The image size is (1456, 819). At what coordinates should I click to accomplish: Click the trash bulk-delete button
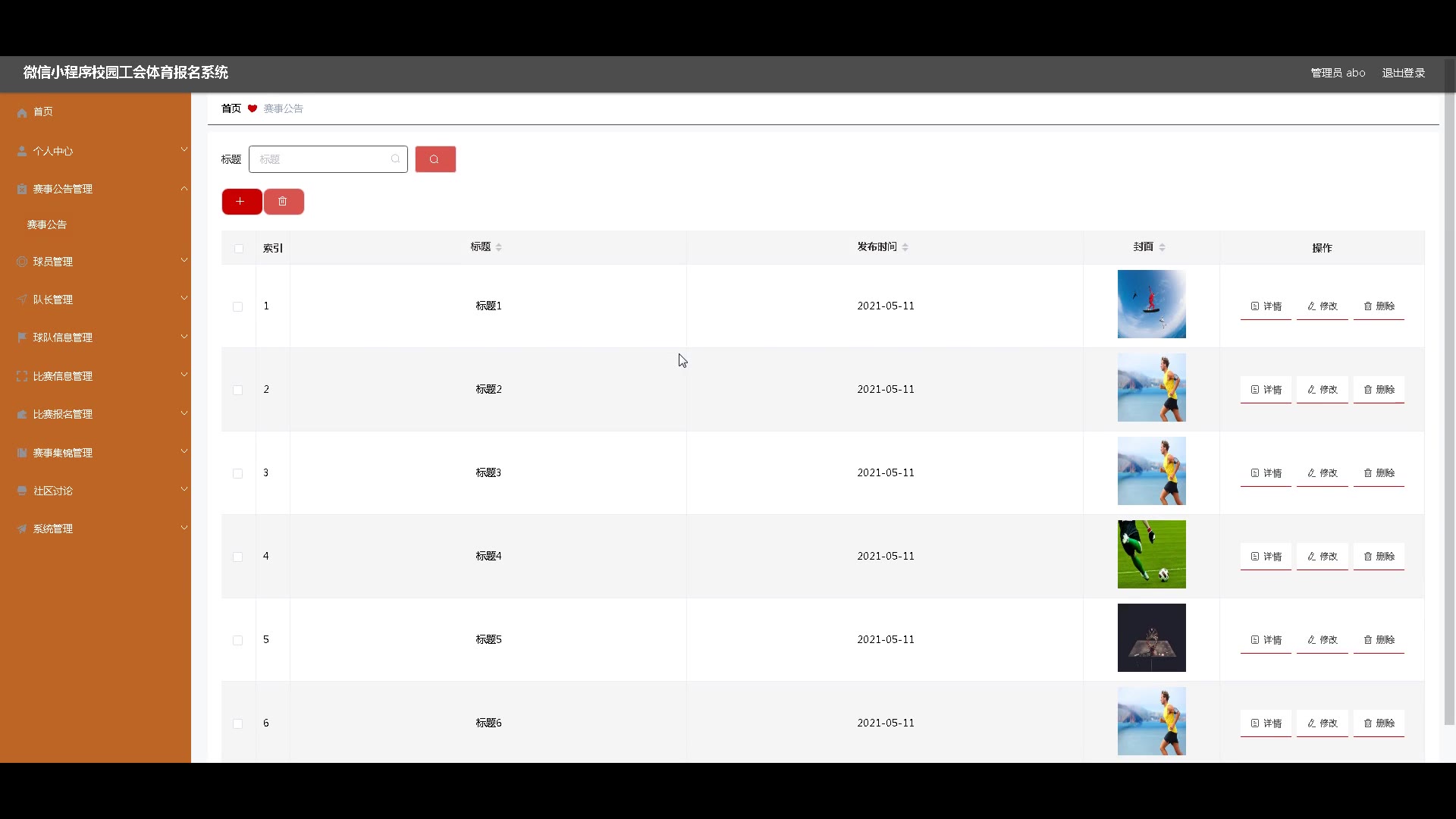pos(283,202)
